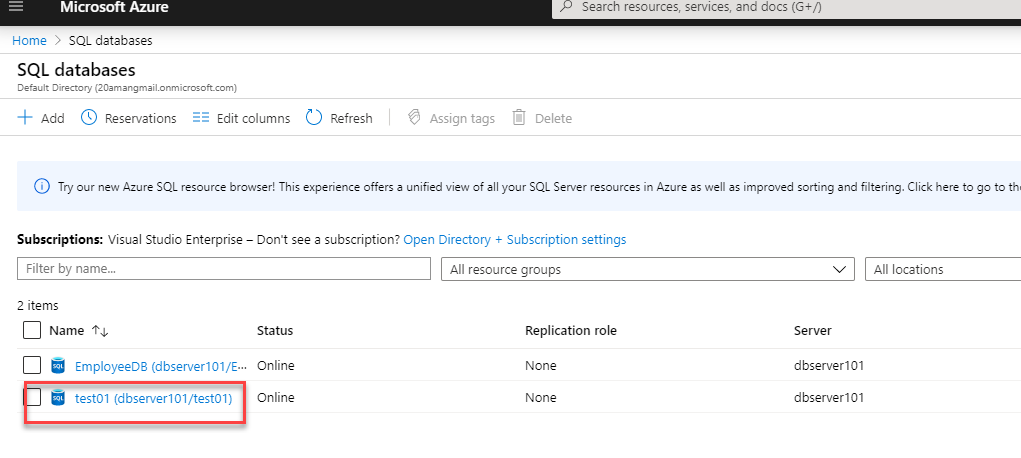Focus the Filter by name field
The width and height of the screenshot is (1021, 458).
pyautogui.click(x=224, y=268)
